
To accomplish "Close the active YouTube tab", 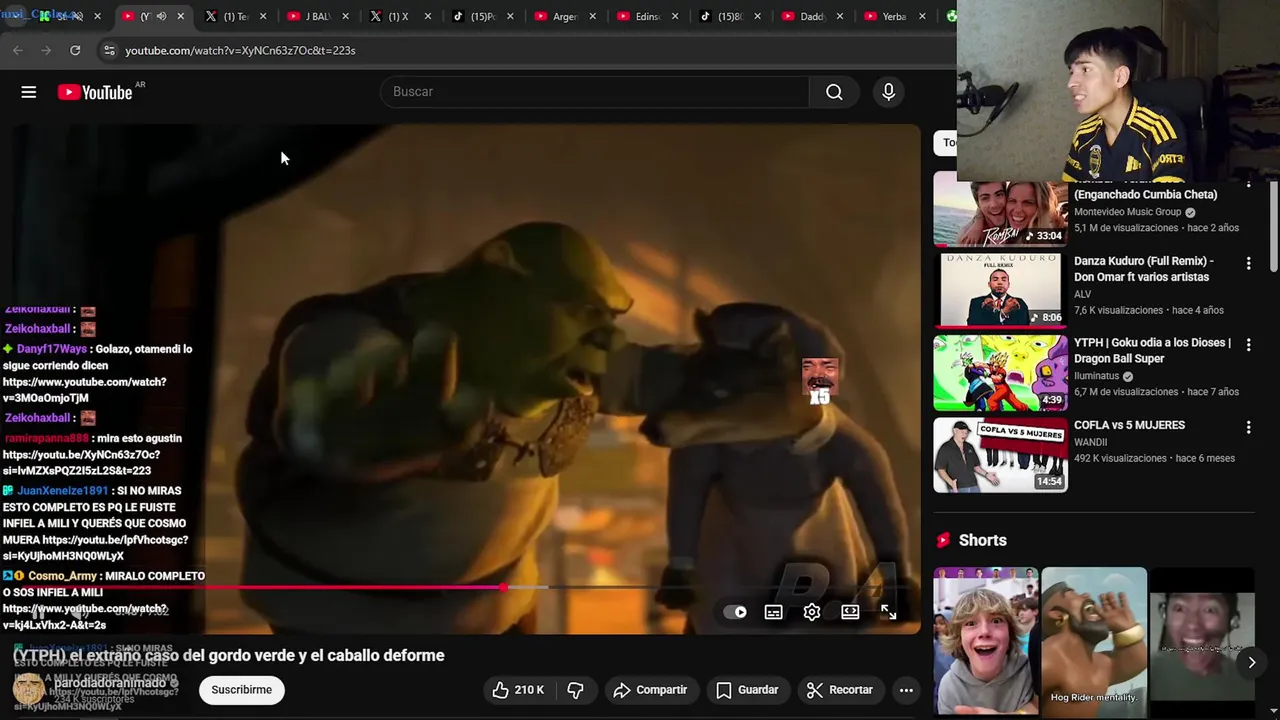I will pos(181,16).
